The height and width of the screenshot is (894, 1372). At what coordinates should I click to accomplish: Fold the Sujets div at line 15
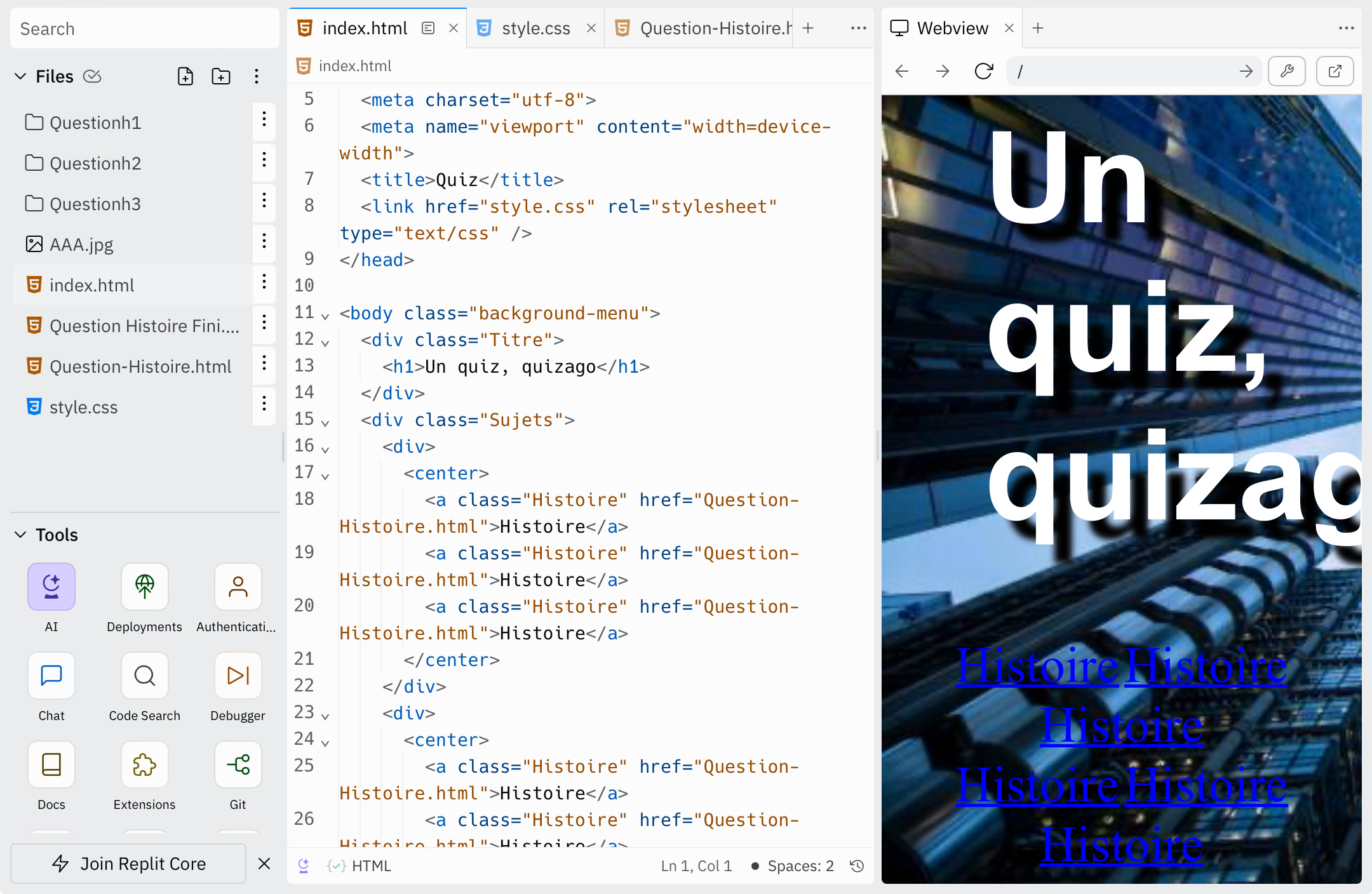[325, 422]
